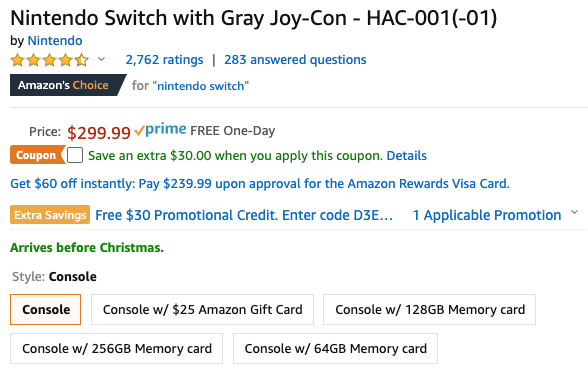Open the rating breakdown chevron beside stars
This screenshot has width=588, height=377.
(x=101, y=59)
